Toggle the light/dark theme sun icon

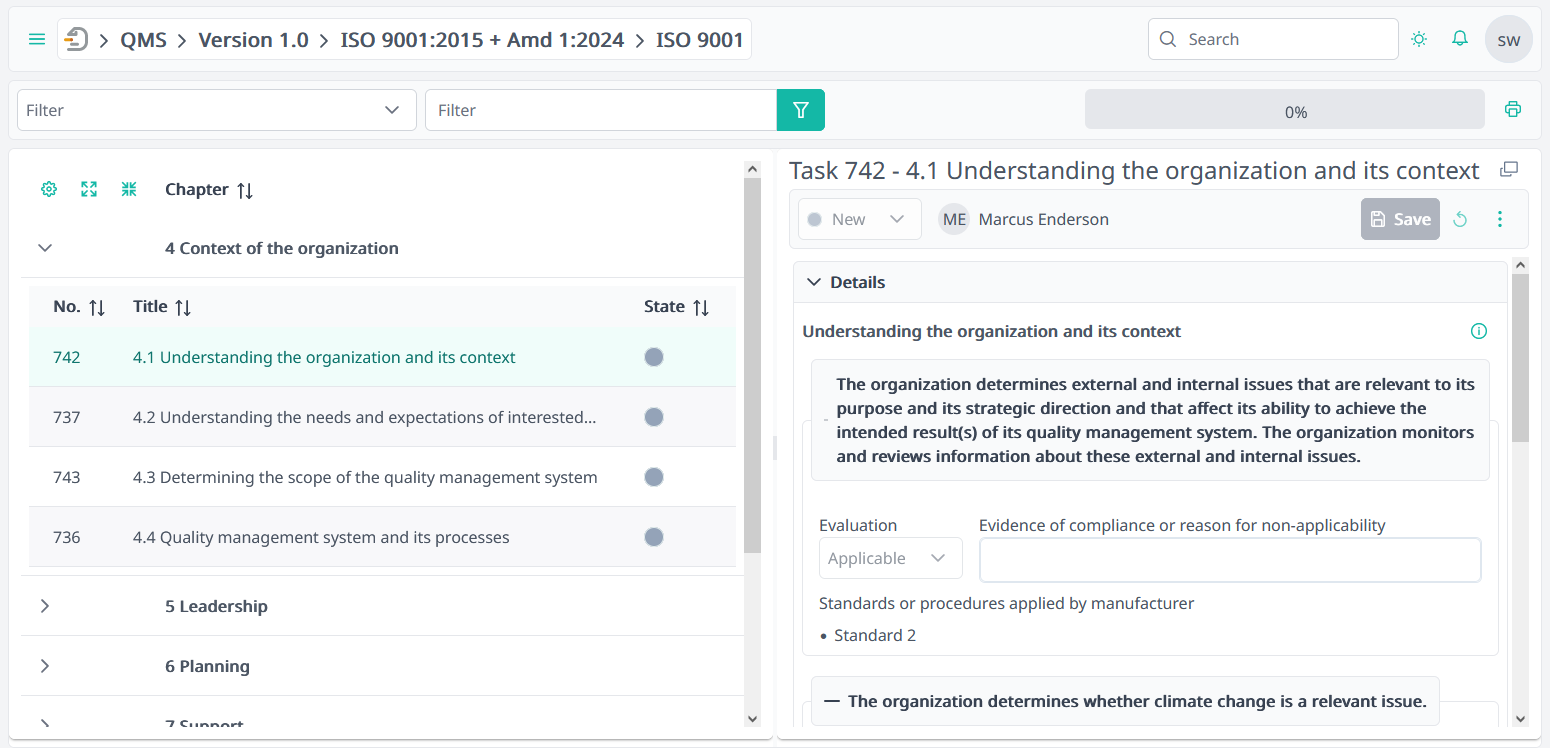point(1418,39)
